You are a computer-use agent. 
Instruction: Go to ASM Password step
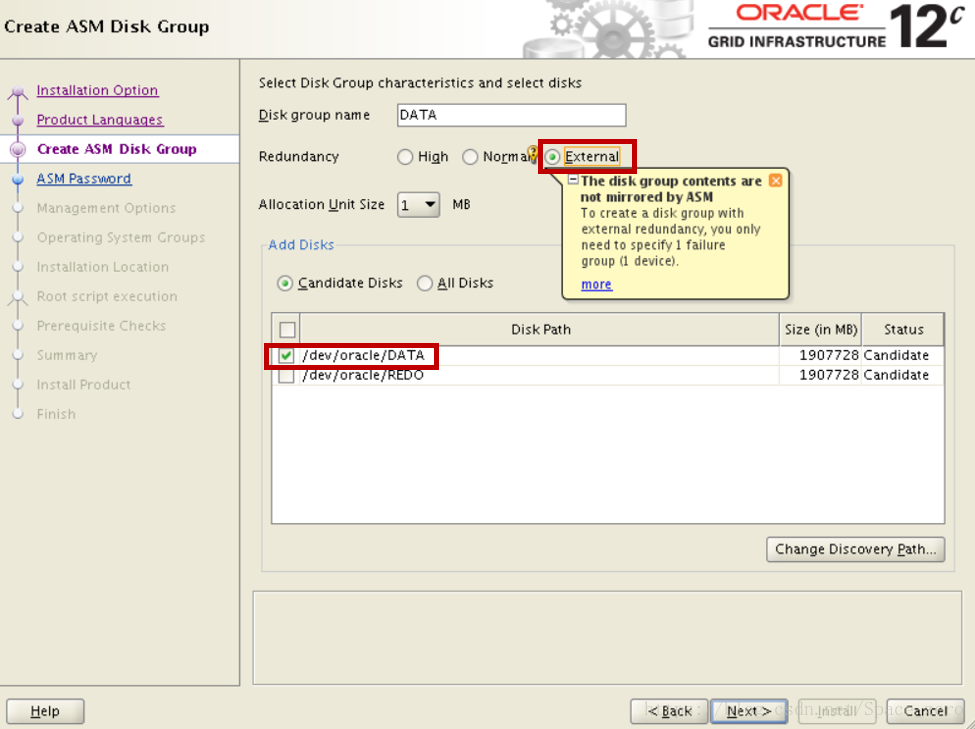tap(84, 179)
